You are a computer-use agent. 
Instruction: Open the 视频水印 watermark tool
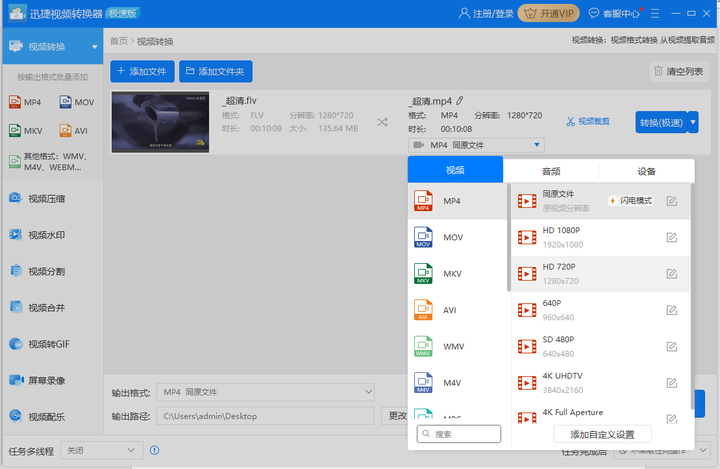point(38,235)
